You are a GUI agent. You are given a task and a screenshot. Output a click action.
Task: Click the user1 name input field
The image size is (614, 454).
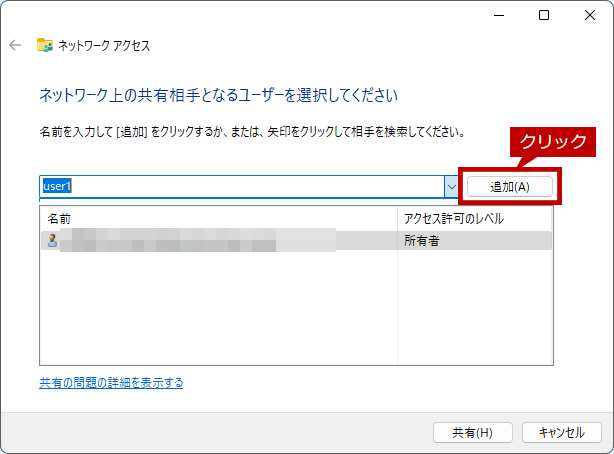click(242, 186)
